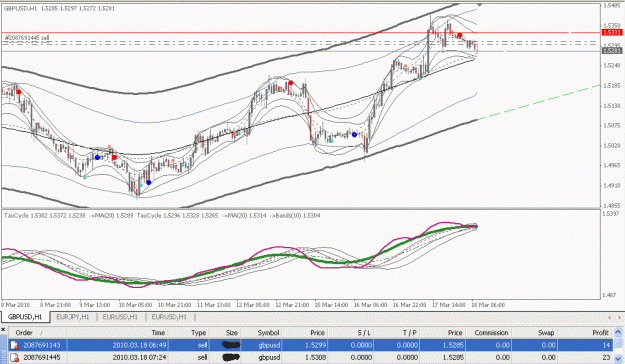Viewport: 625px width, 364px height.
Task: Click the current price label 1.5281 on axis
Action: pyautogui.click(x=612, y=51)
